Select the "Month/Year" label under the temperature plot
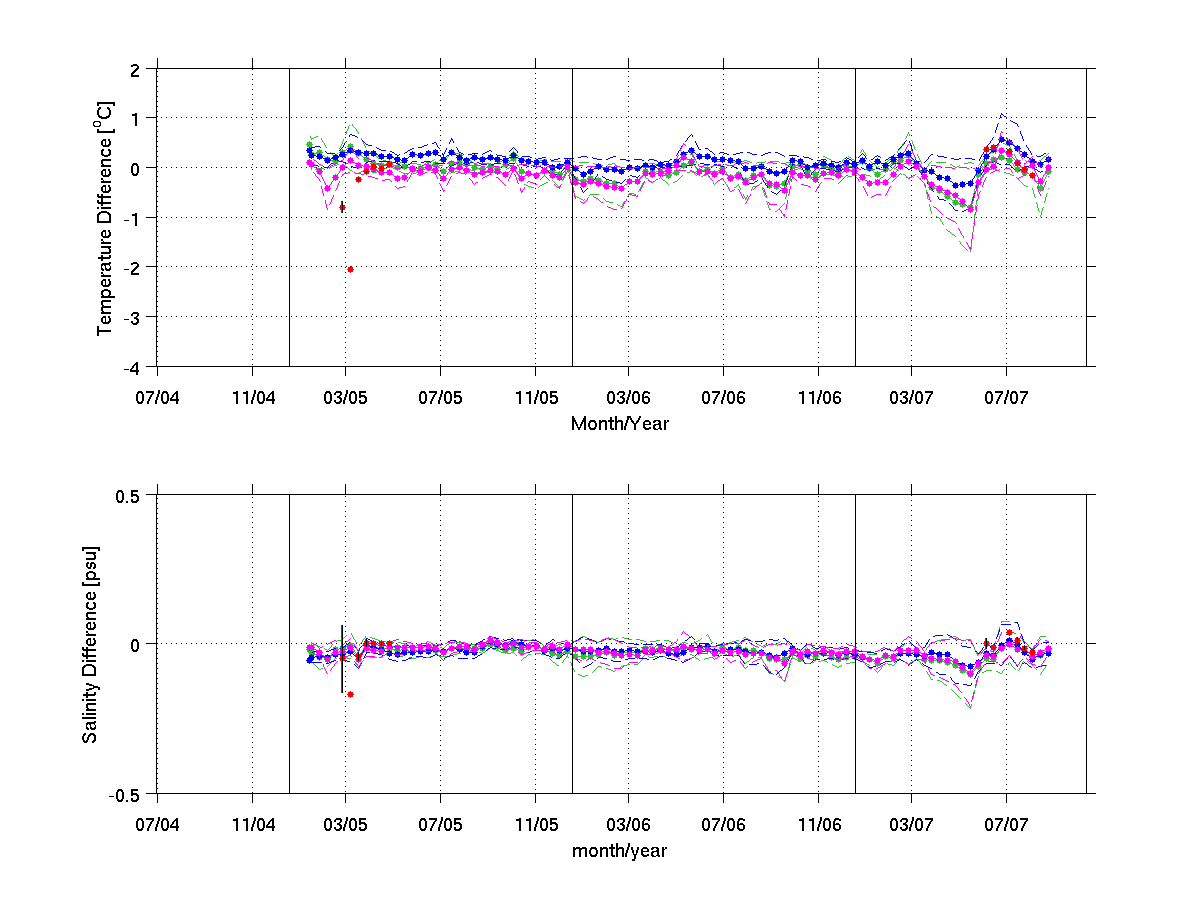This screenshot has height=900, width=1200. (620, 424)
